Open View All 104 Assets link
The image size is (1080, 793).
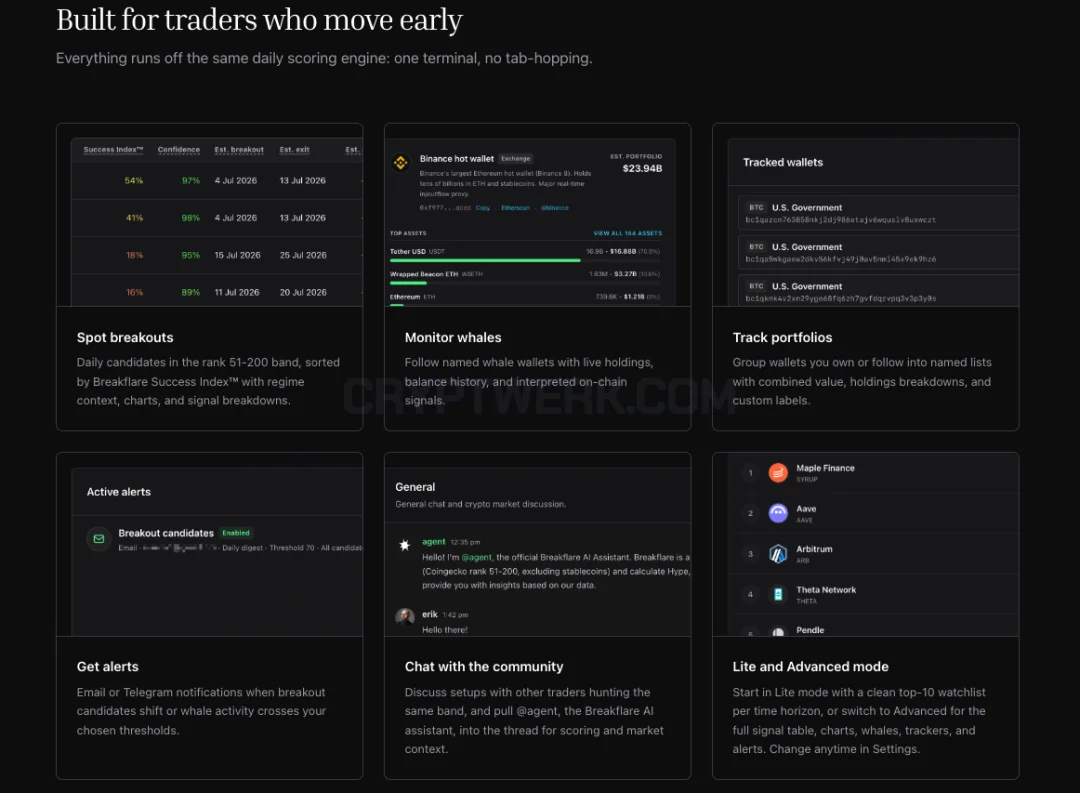[627, 233]
